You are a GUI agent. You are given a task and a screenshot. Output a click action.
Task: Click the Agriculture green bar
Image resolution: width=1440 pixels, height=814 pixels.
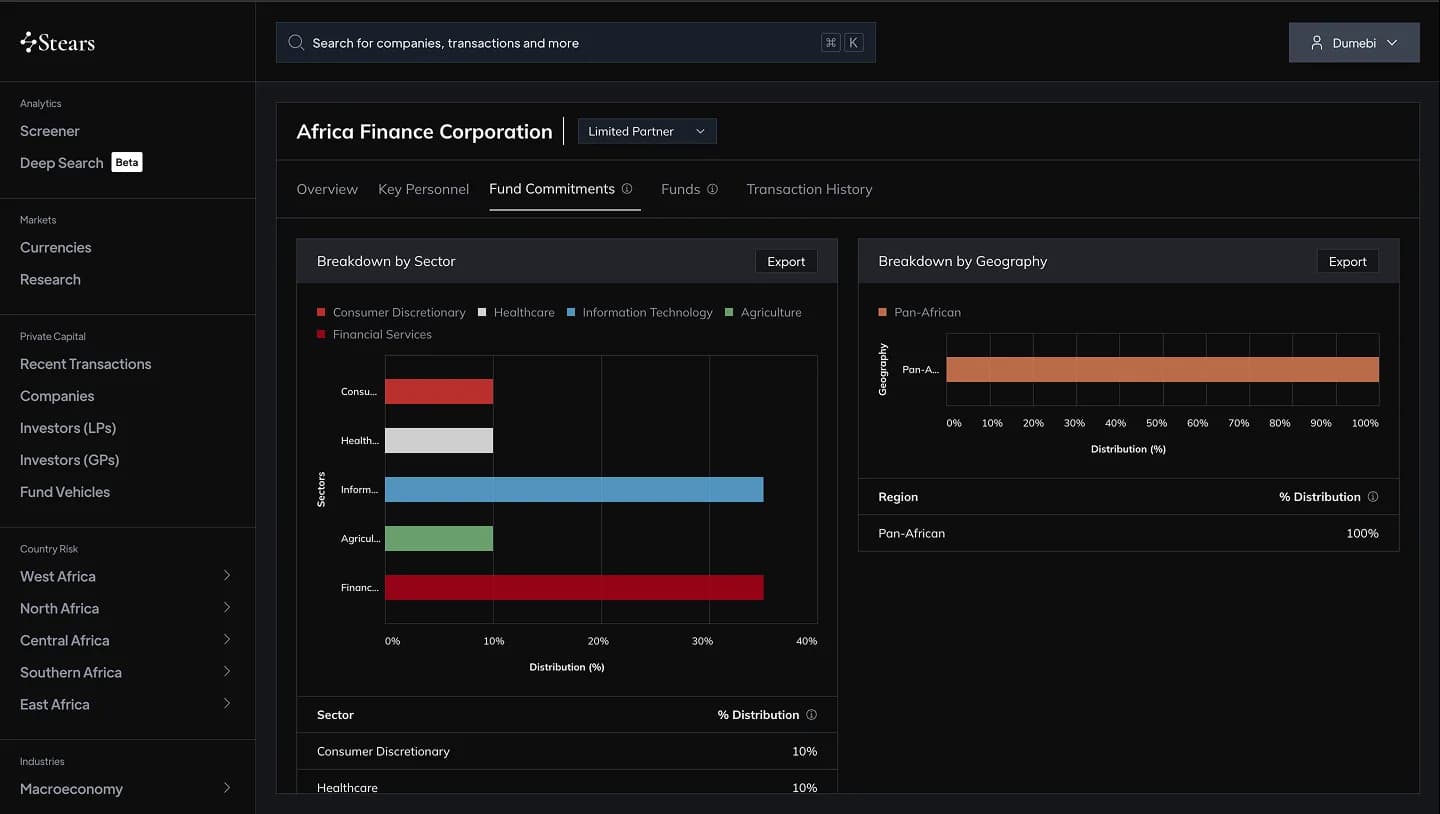point(439,538)
